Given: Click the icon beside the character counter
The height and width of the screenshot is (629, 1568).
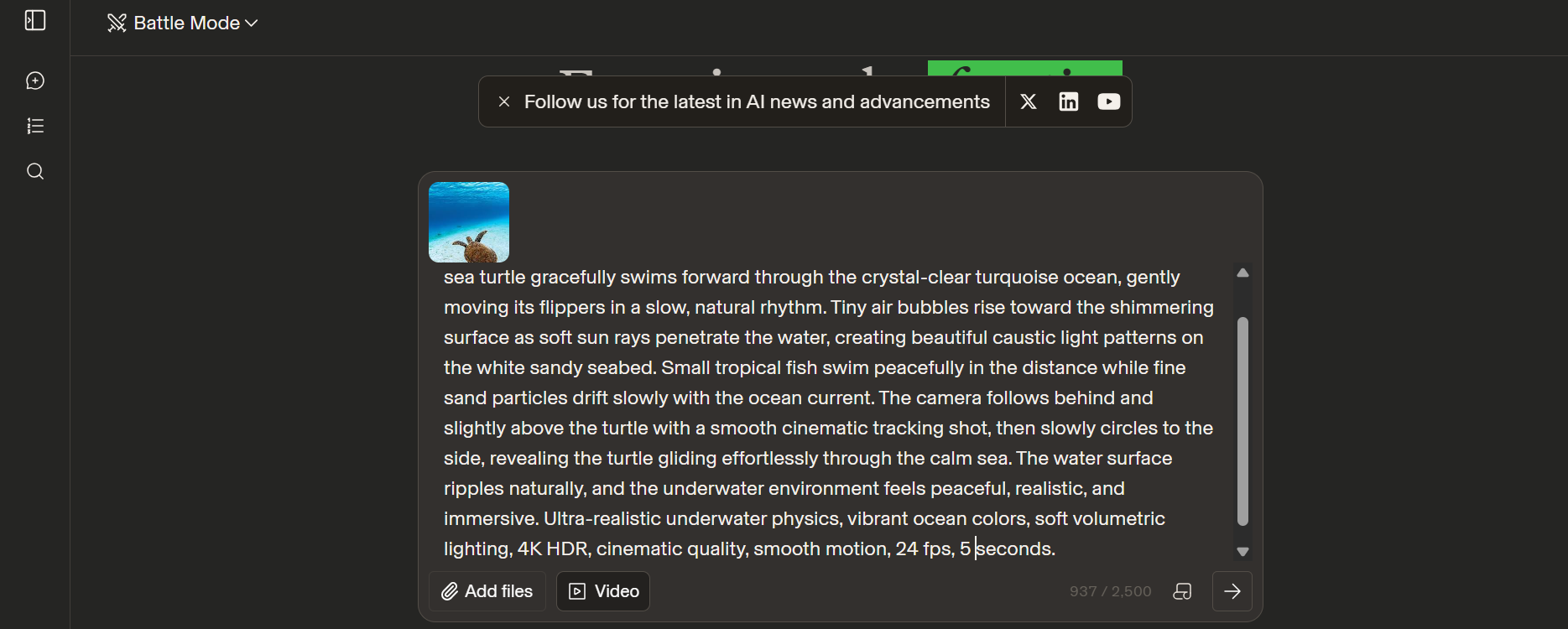Looking at the screenshot, I should (x=1182, y=591).
